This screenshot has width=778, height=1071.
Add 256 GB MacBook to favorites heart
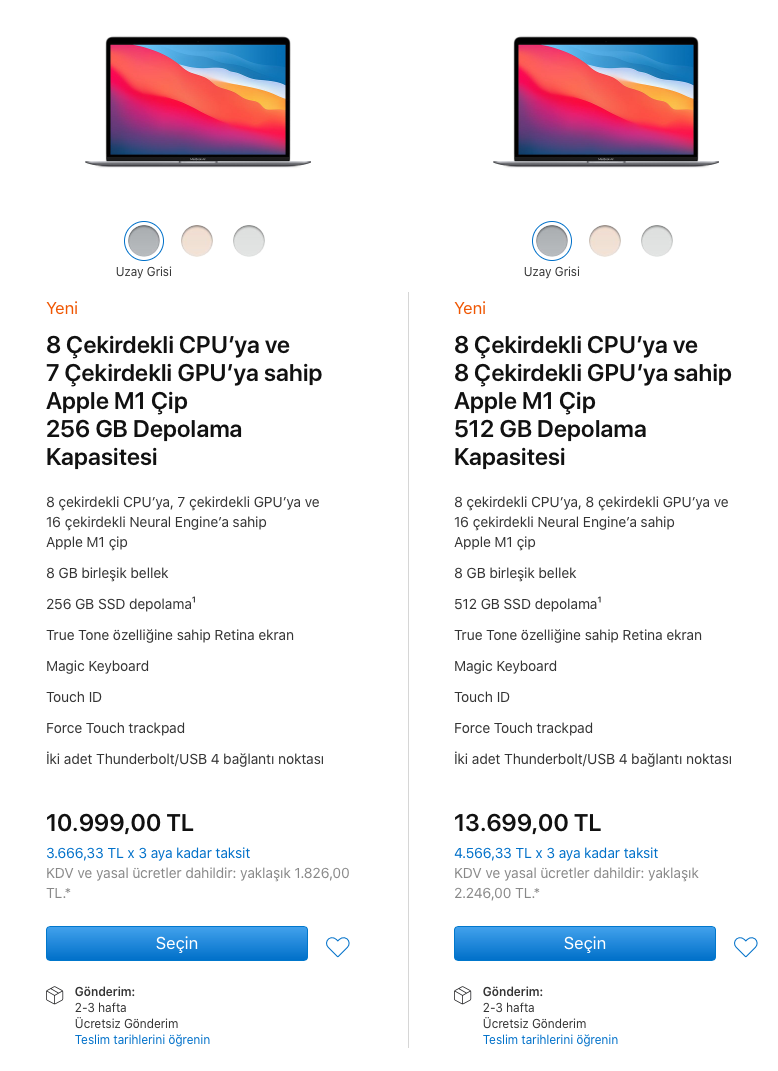point(337,947)
